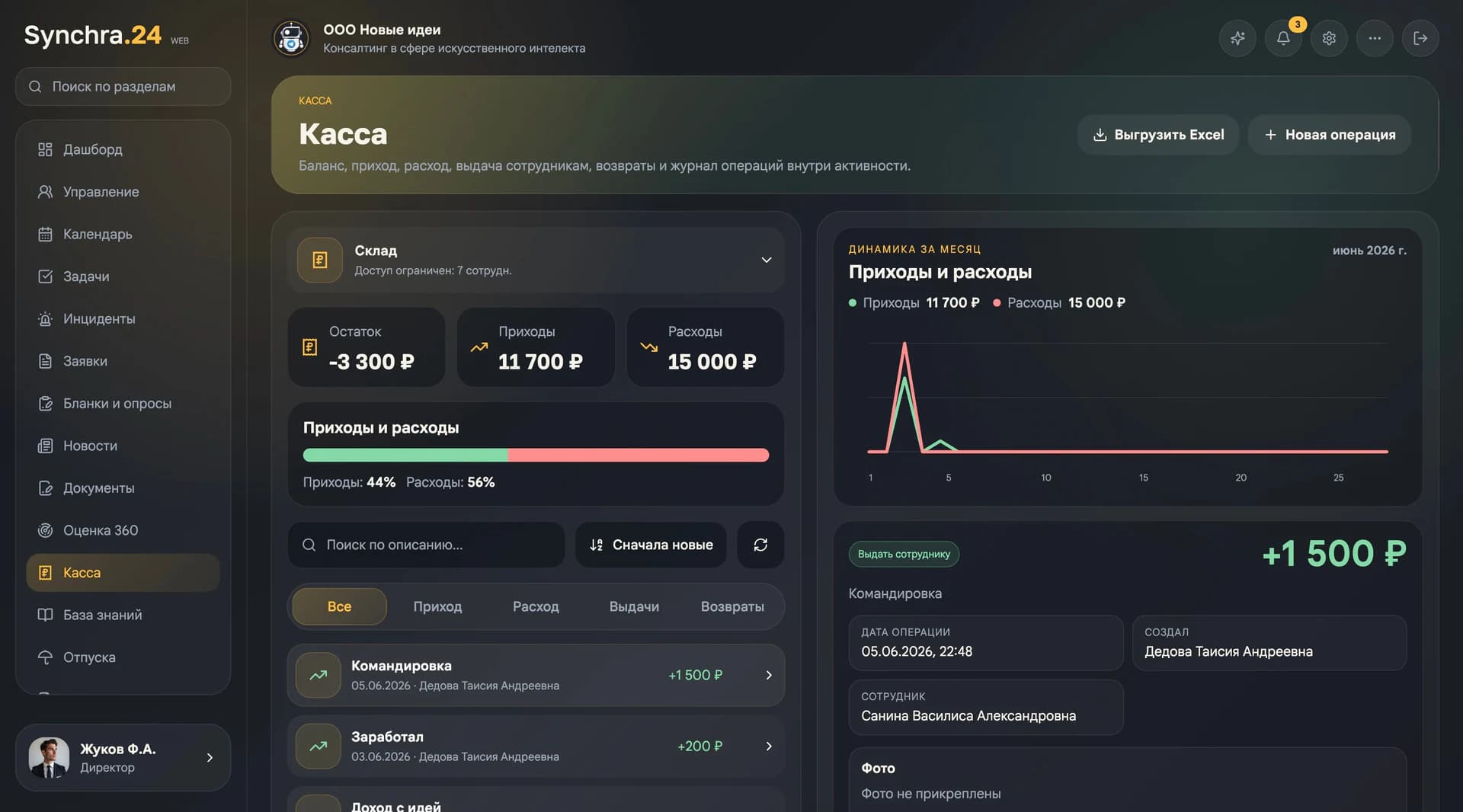Viewport: 1463px width, 812px height.
Task: Go to Календарь in the sidebar
Action: click(123, 234)
